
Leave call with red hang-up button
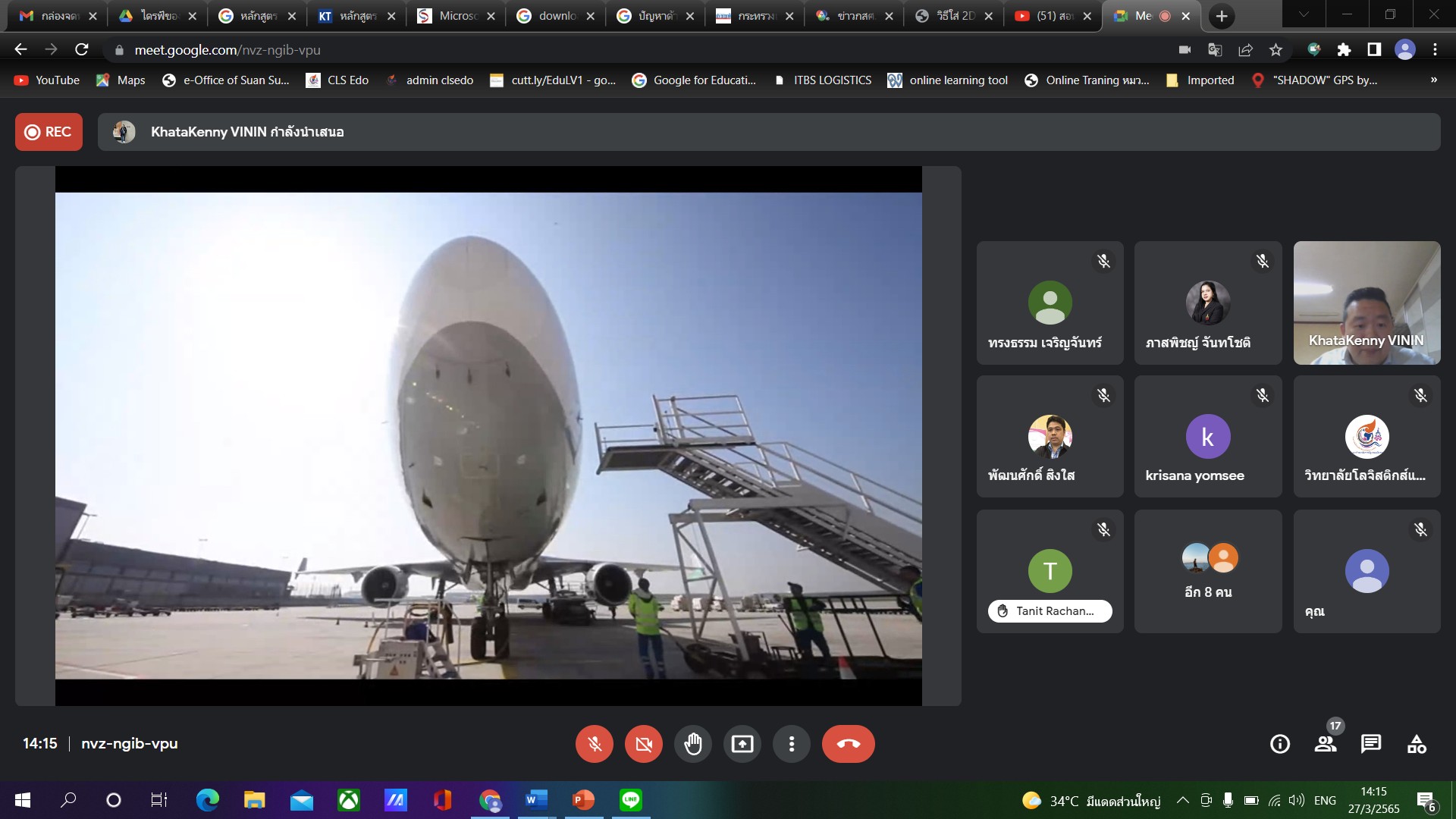click(848, 744)
